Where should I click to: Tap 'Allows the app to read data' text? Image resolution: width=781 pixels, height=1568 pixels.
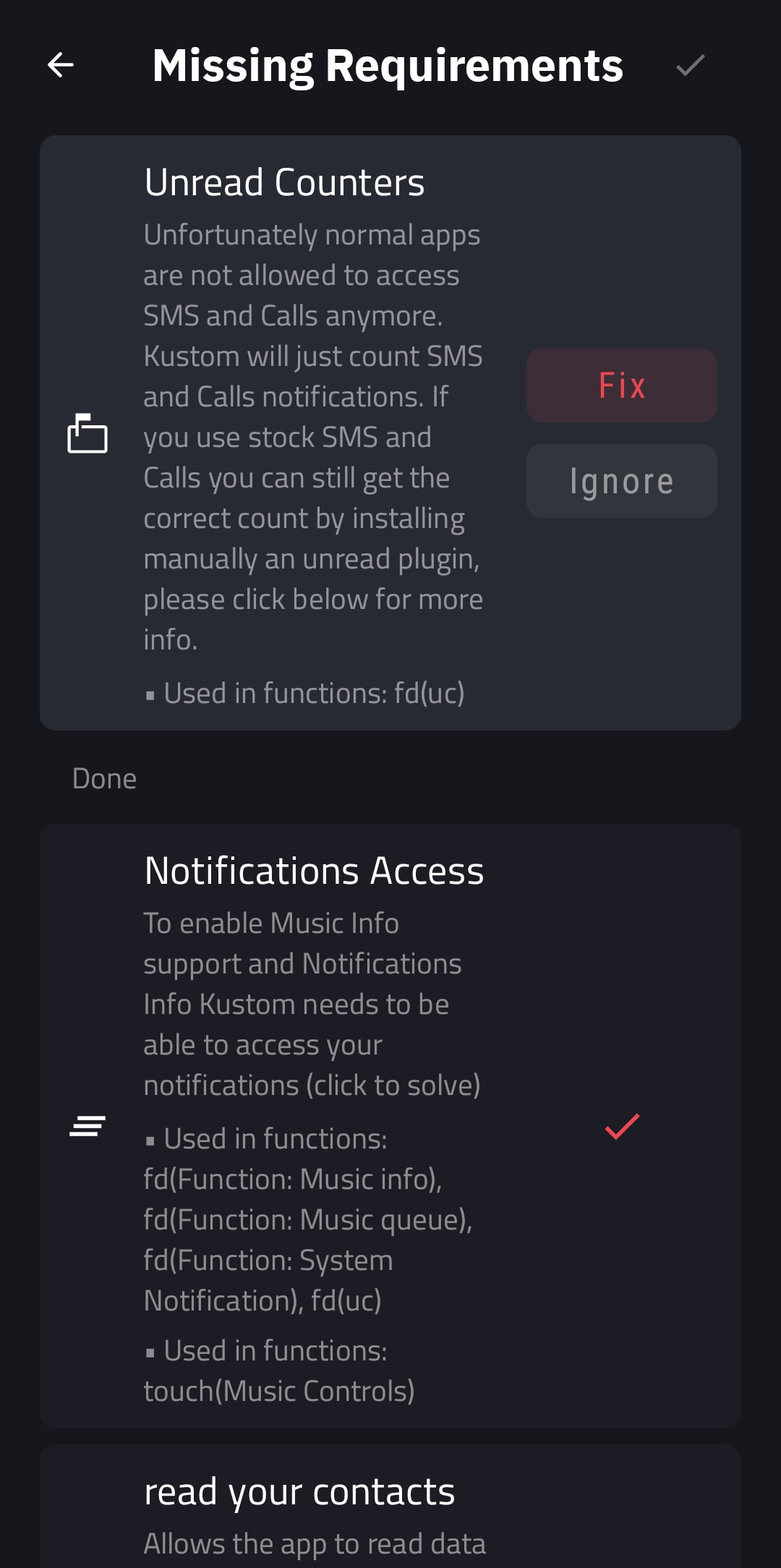(315, 1543)
